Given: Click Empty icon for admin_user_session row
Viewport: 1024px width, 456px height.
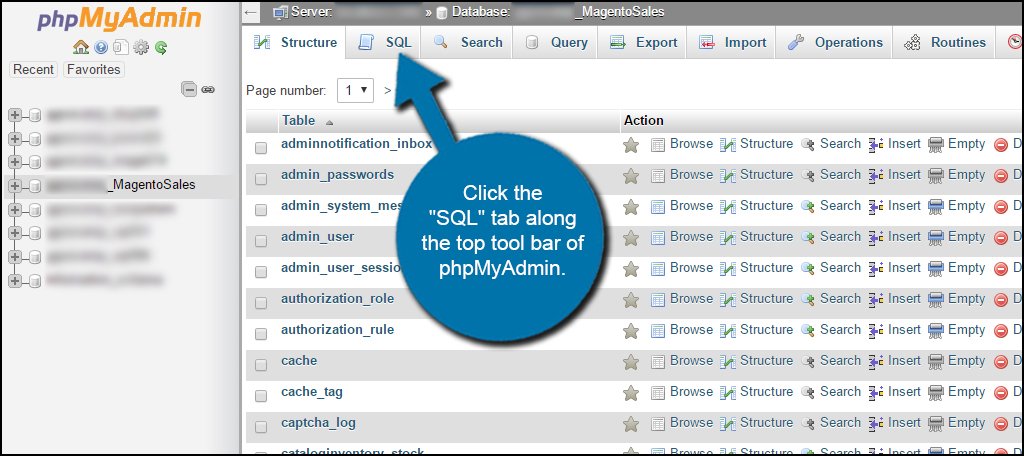Looking at the screenshot, I should click(936, 269).
